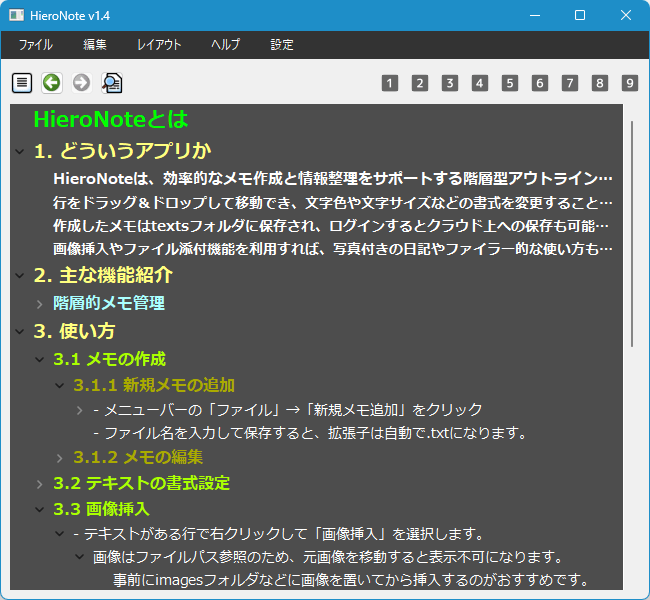Screen dimensions: 650x600
Task: Click the line starting HieroNoteは、効率的な
Action: coord(333,179)
